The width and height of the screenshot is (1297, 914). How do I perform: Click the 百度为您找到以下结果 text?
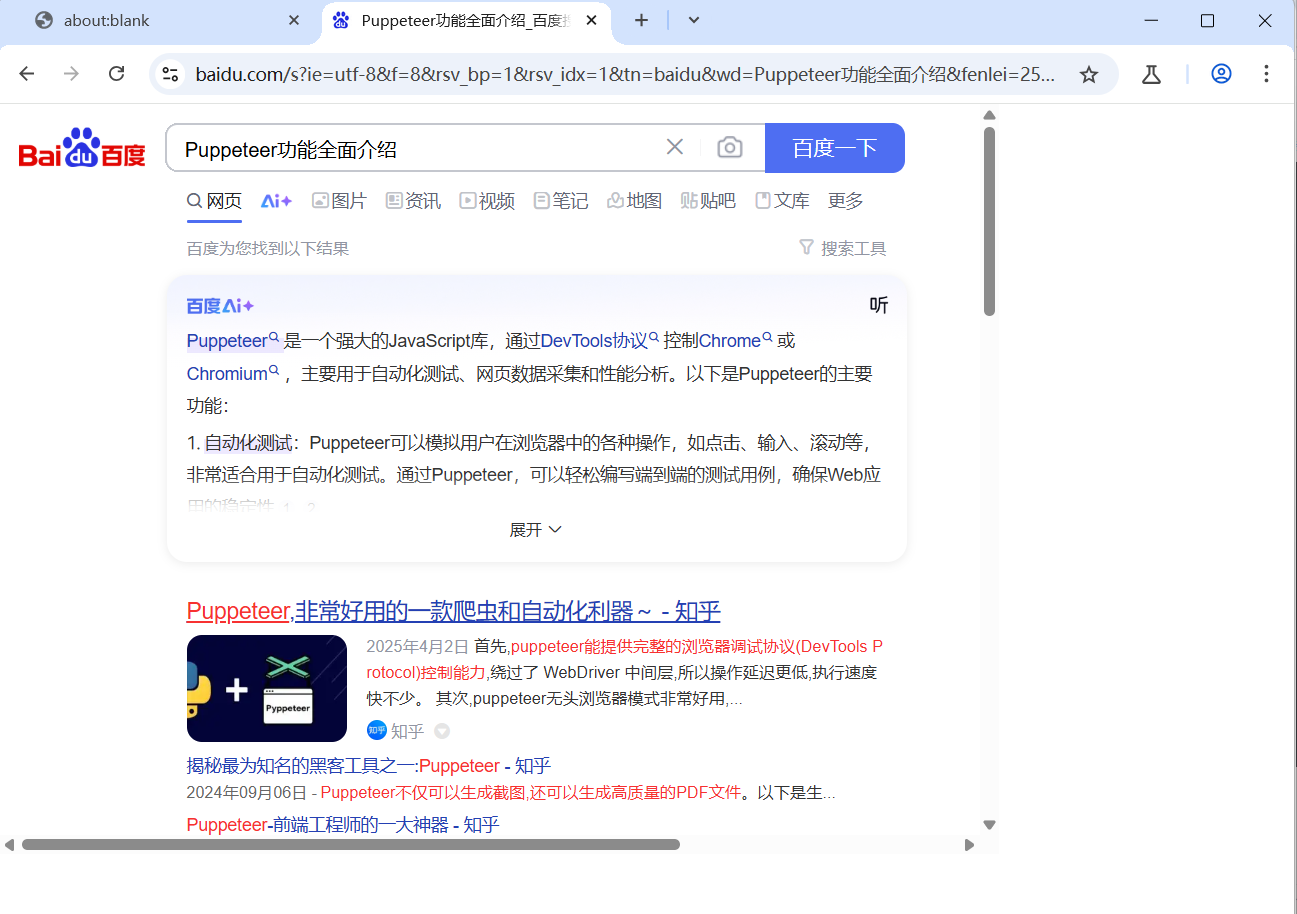(x=268, y=248)
